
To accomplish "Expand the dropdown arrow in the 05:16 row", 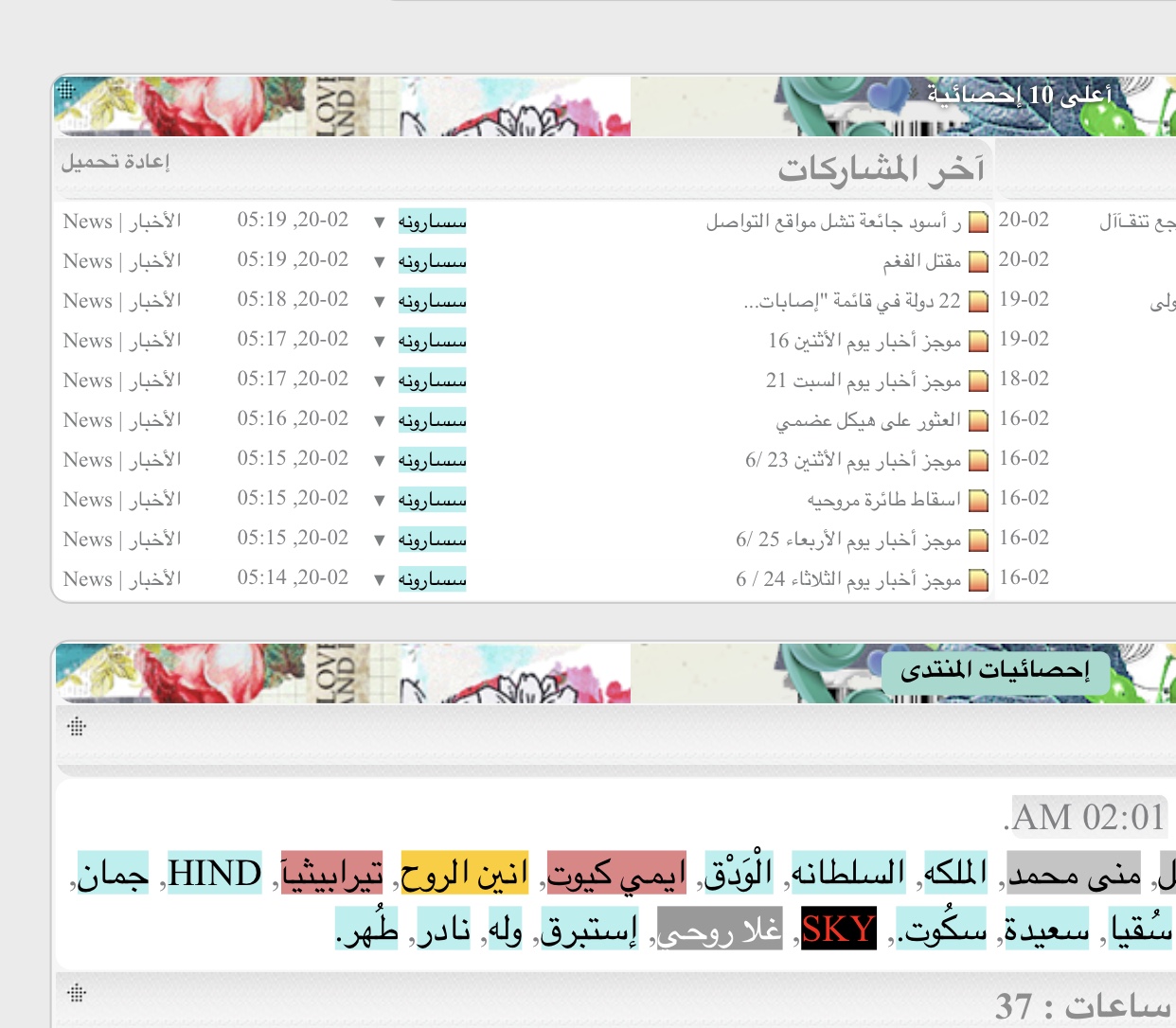I will (x=379, y=421).
